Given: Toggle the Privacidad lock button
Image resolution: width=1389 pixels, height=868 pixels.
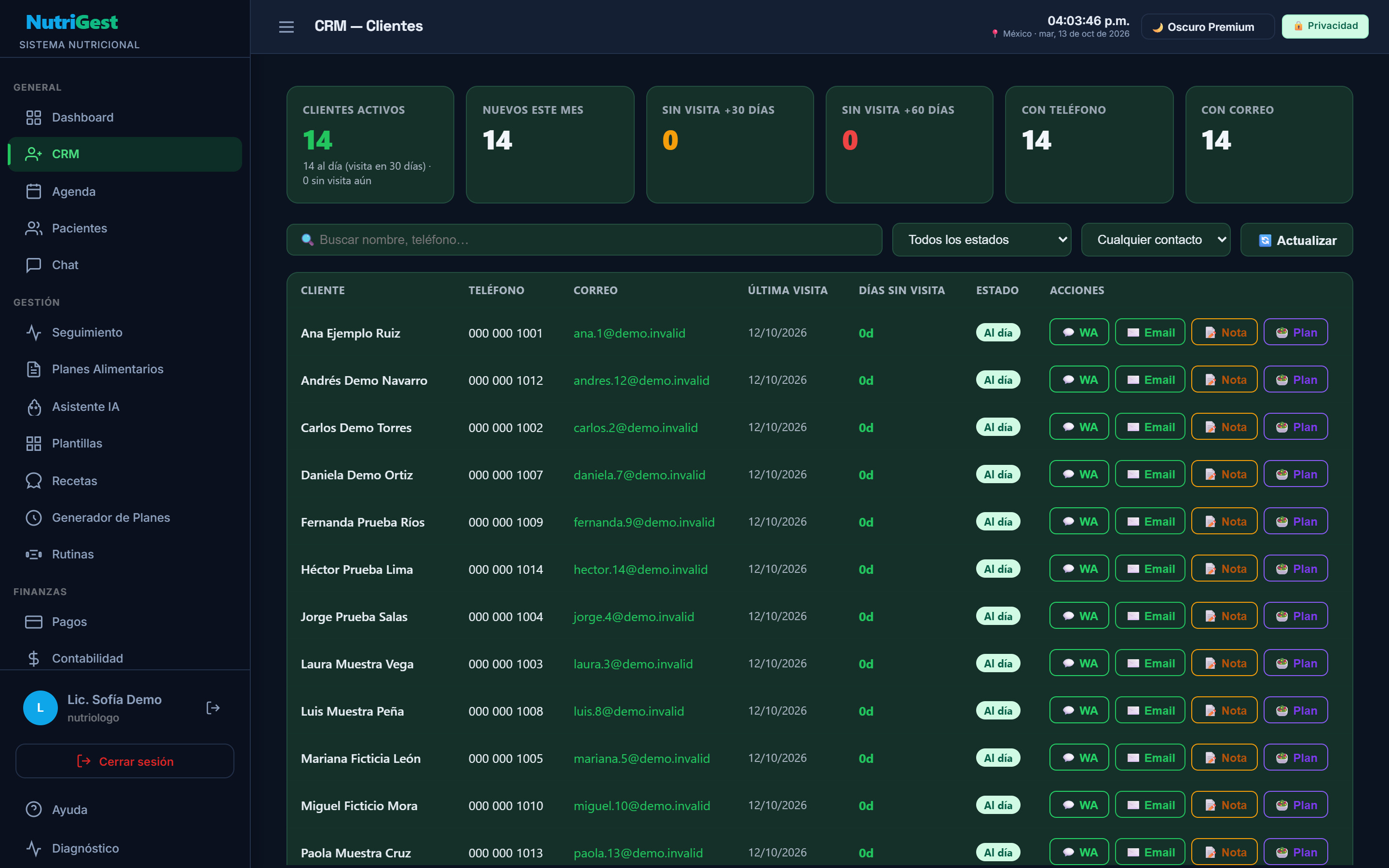Looking at the screenshot, I should [1325, 27].
